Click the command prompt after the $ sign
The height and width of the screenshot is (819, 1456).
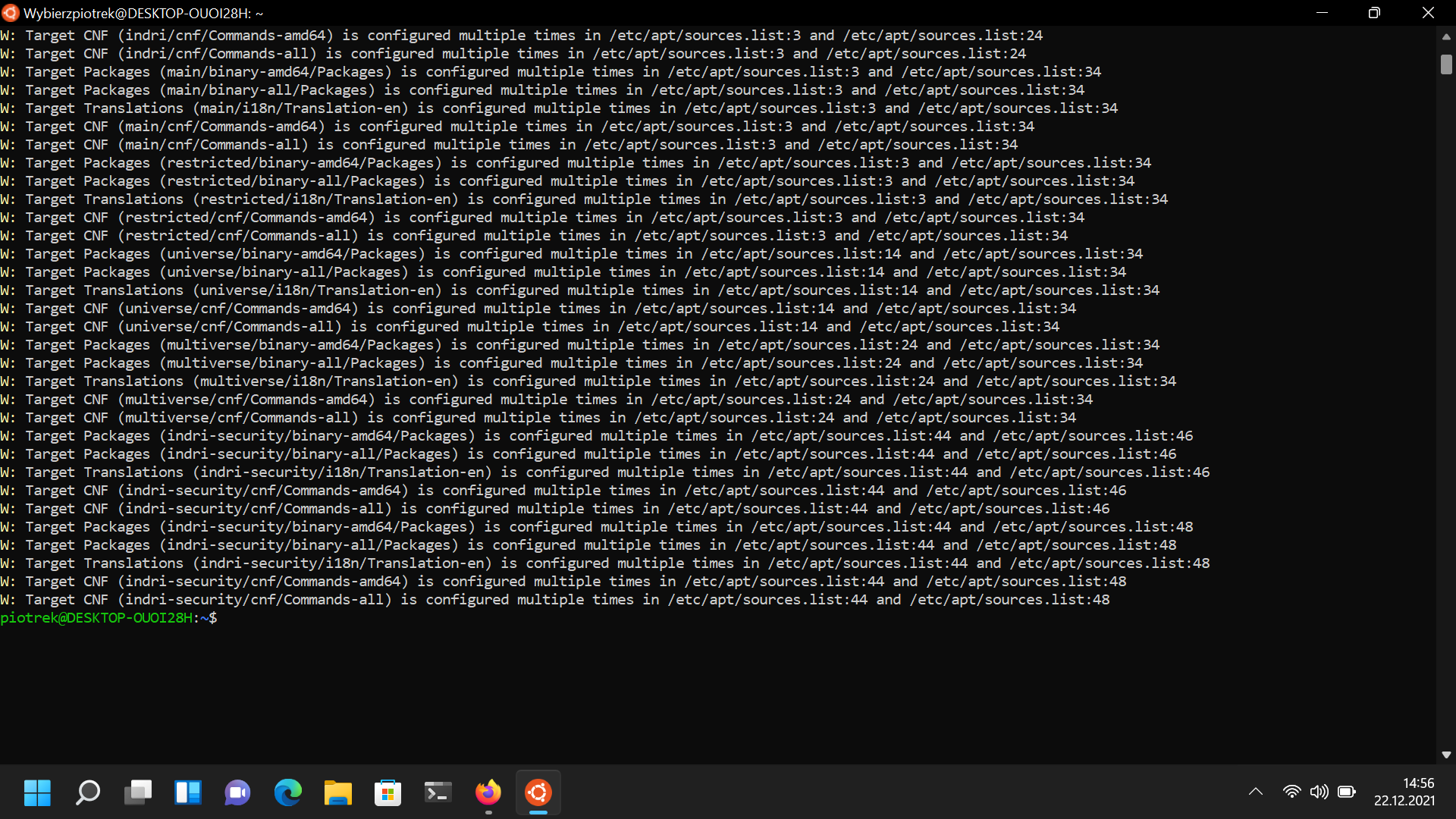point(227,618)
